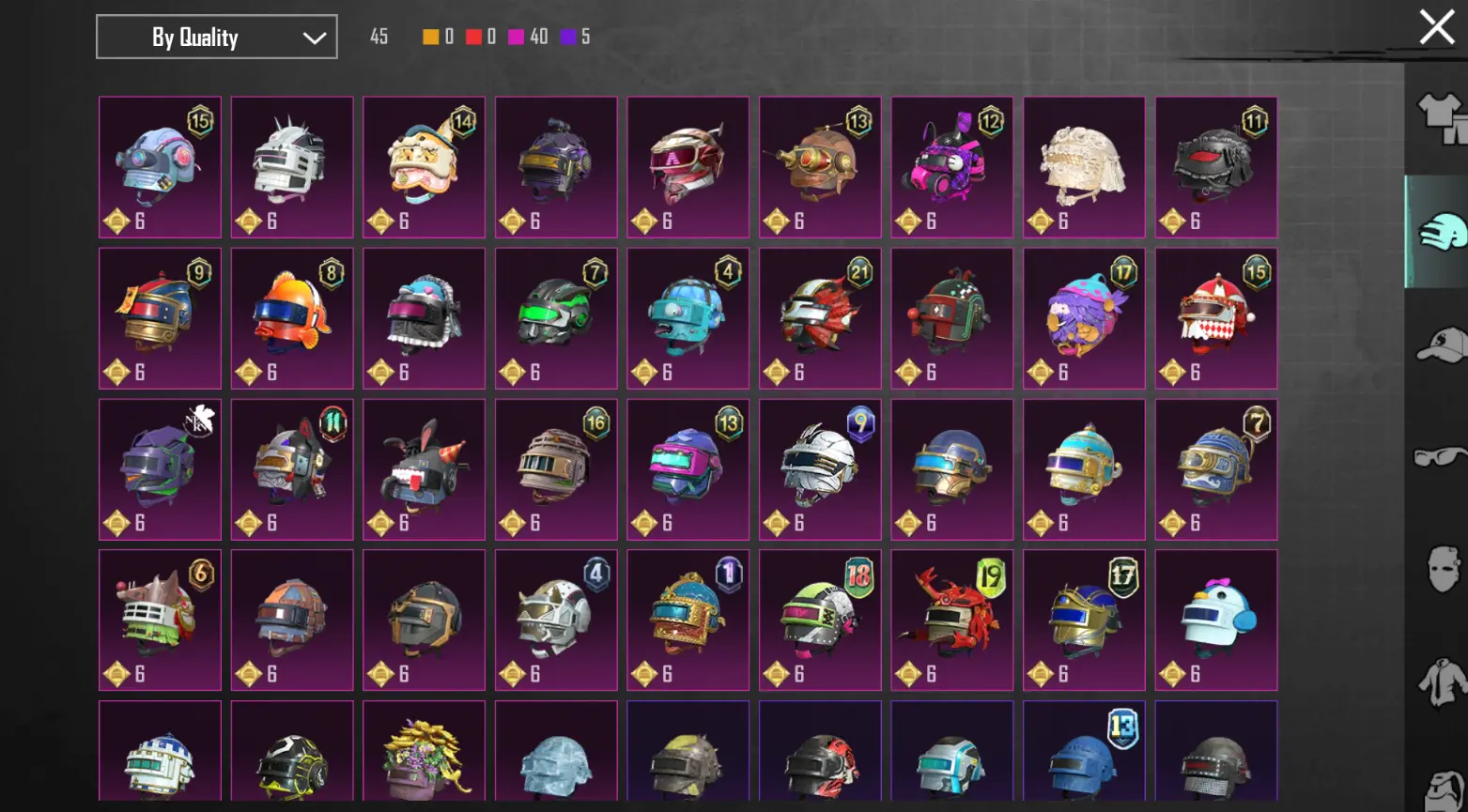Click the By Quality dropdown arrow

[314, 38]
